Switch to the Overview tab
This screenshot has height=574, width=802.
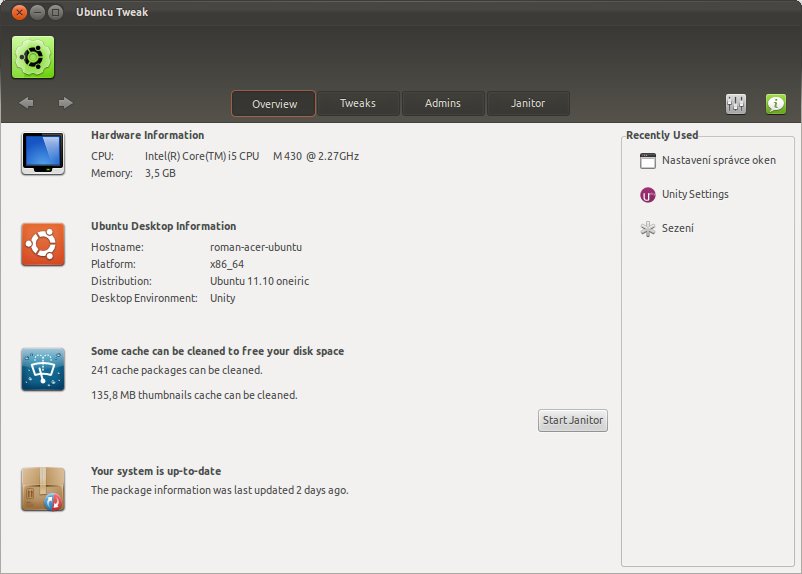pyautogui.click(x=274, y=103)
